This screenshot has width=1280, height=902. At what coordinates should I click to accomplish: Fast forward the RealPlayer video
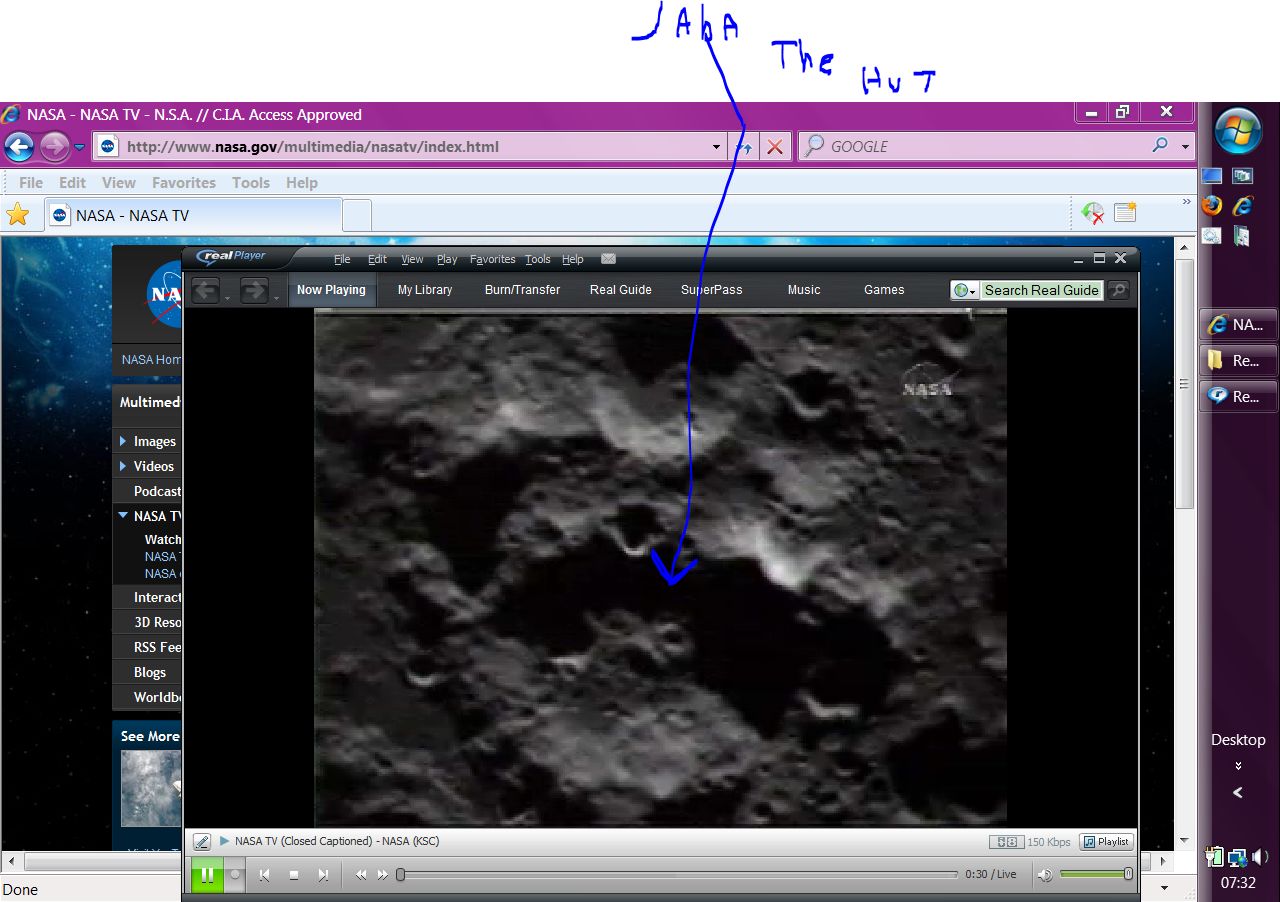382,874
